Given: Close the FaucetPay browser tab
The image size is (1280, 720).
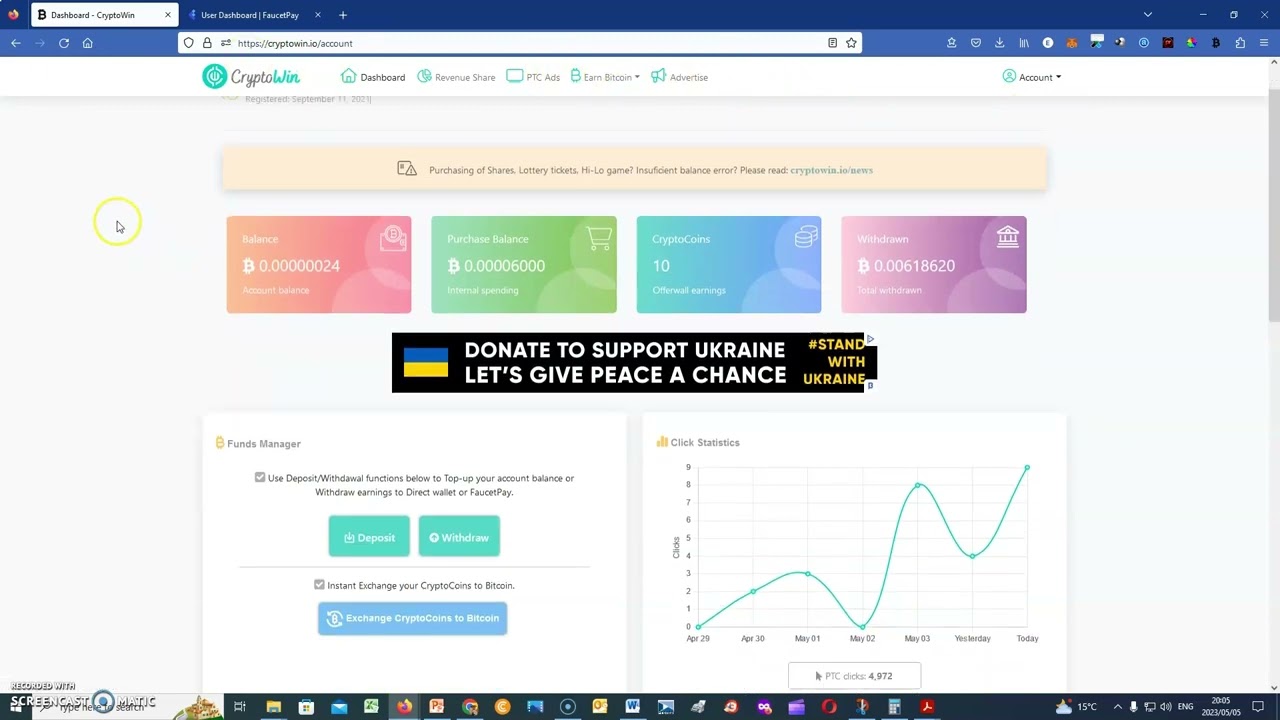Looking at the screenshot, I should coord(318,15).
